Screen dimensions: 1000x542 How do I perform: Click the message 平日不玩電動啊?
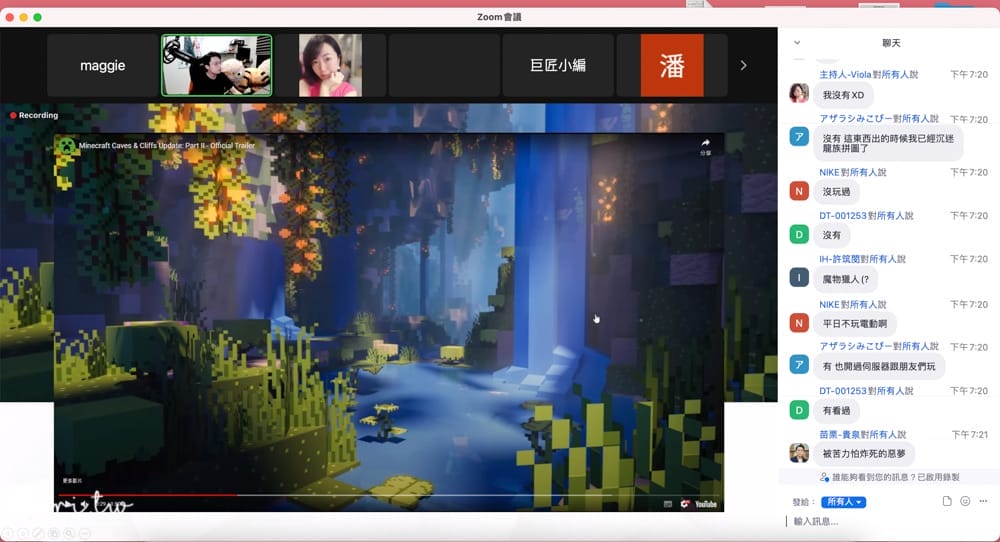click(x=855, y=324)
